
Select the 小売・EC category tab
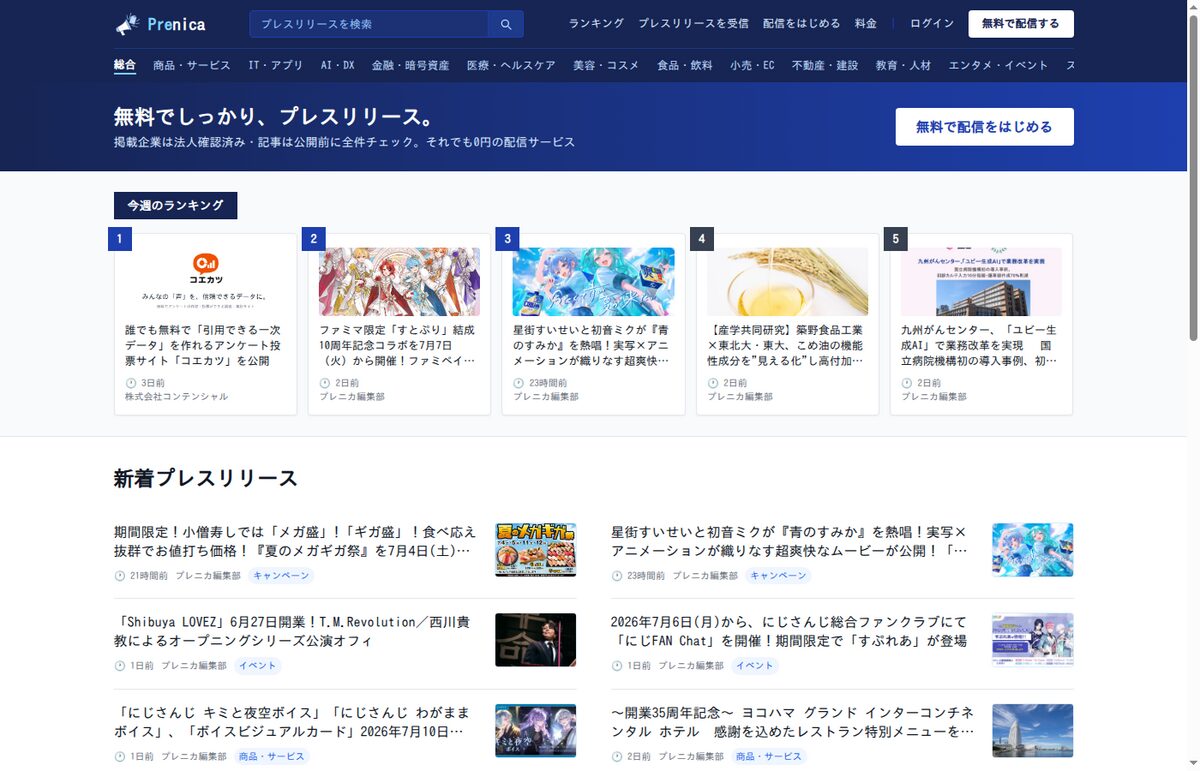pyautogui.click(x=752, y=65)
